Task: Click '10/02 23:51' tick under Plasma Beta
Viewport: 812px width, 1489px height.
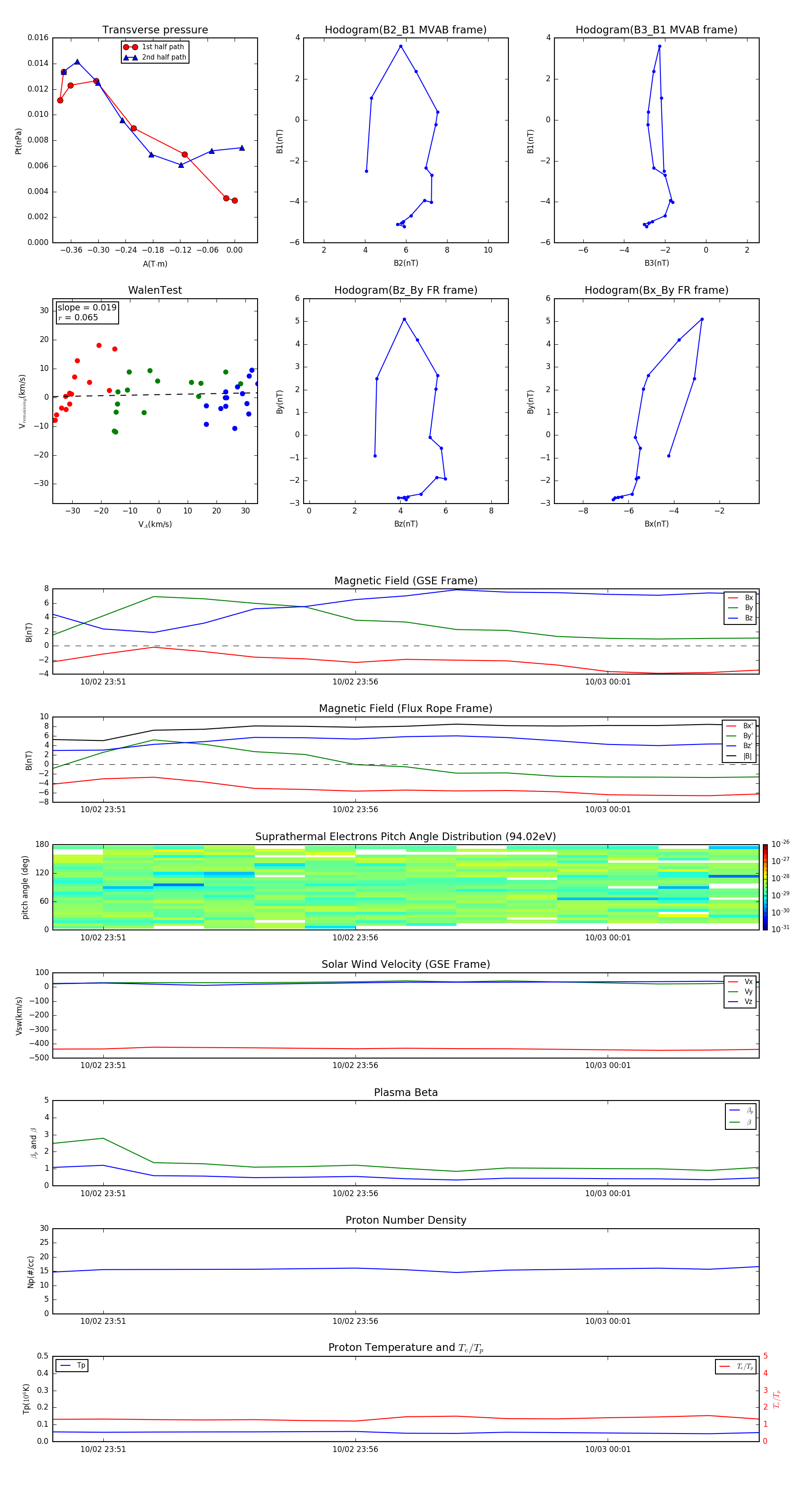Action: (103, 1193)
